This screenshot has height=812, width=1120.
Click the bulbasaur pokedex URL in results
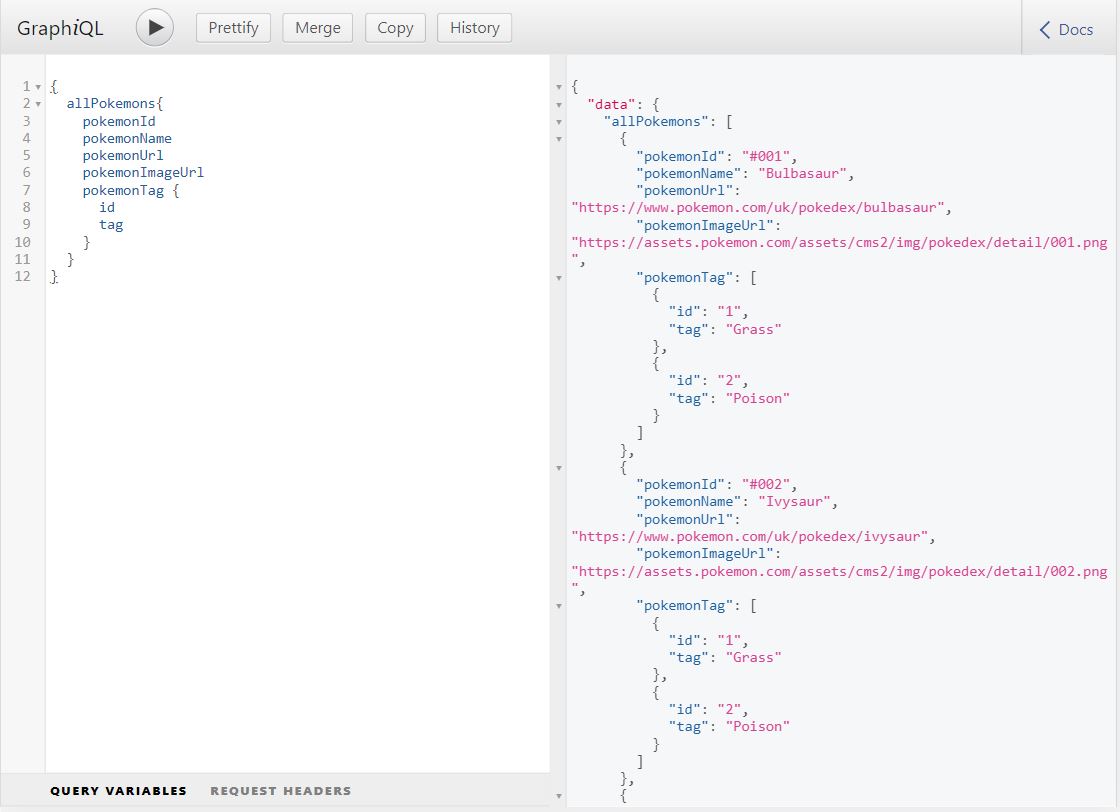click(758, 208)
